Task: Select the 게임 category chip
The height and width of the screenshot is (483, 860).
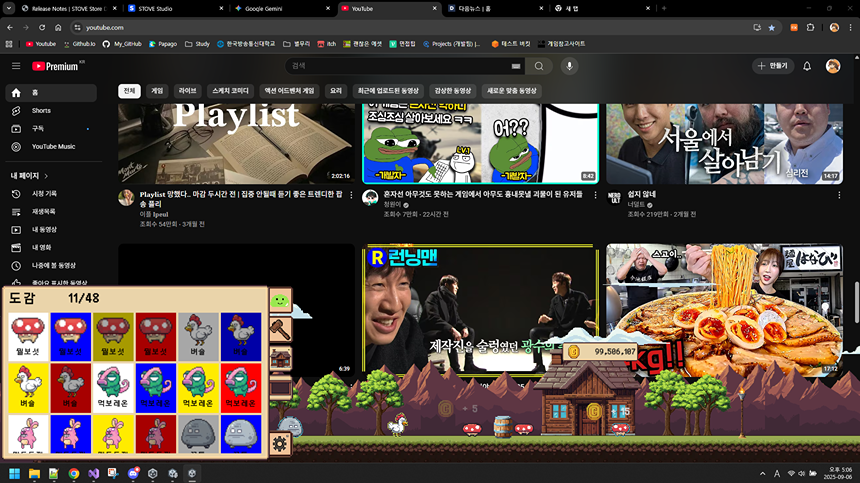Action: pos(157,91)
